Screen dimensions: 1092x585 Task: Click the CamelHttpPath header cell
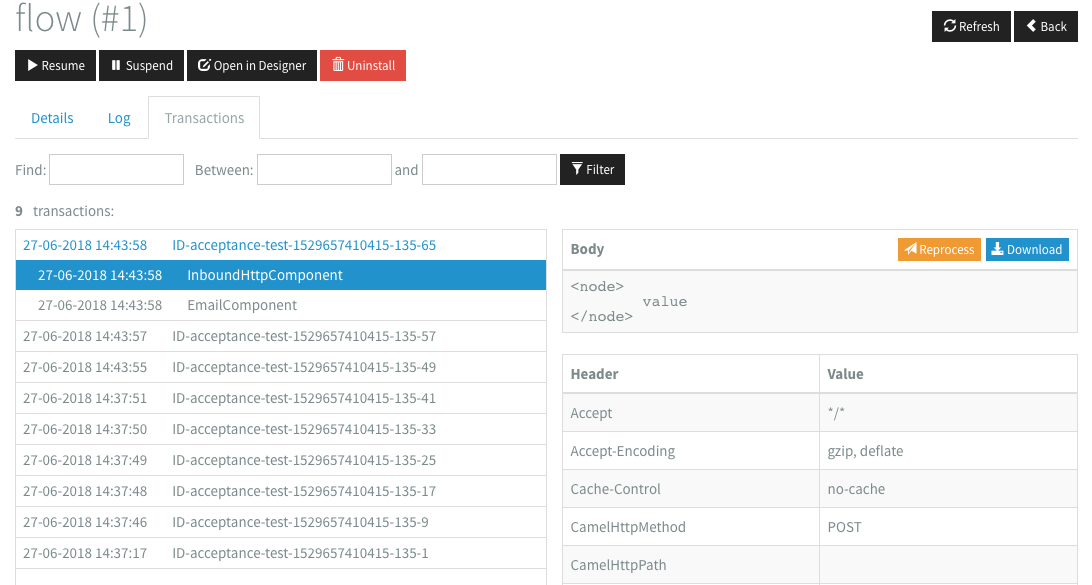point(691,565)
